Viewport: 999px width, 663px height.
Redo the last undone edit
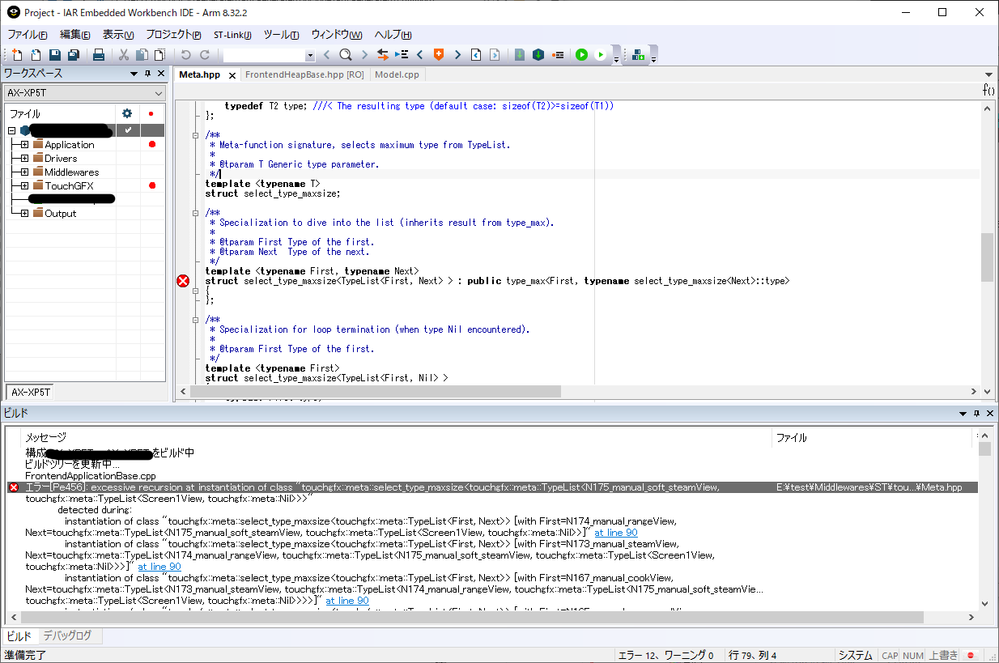(205, 55)
